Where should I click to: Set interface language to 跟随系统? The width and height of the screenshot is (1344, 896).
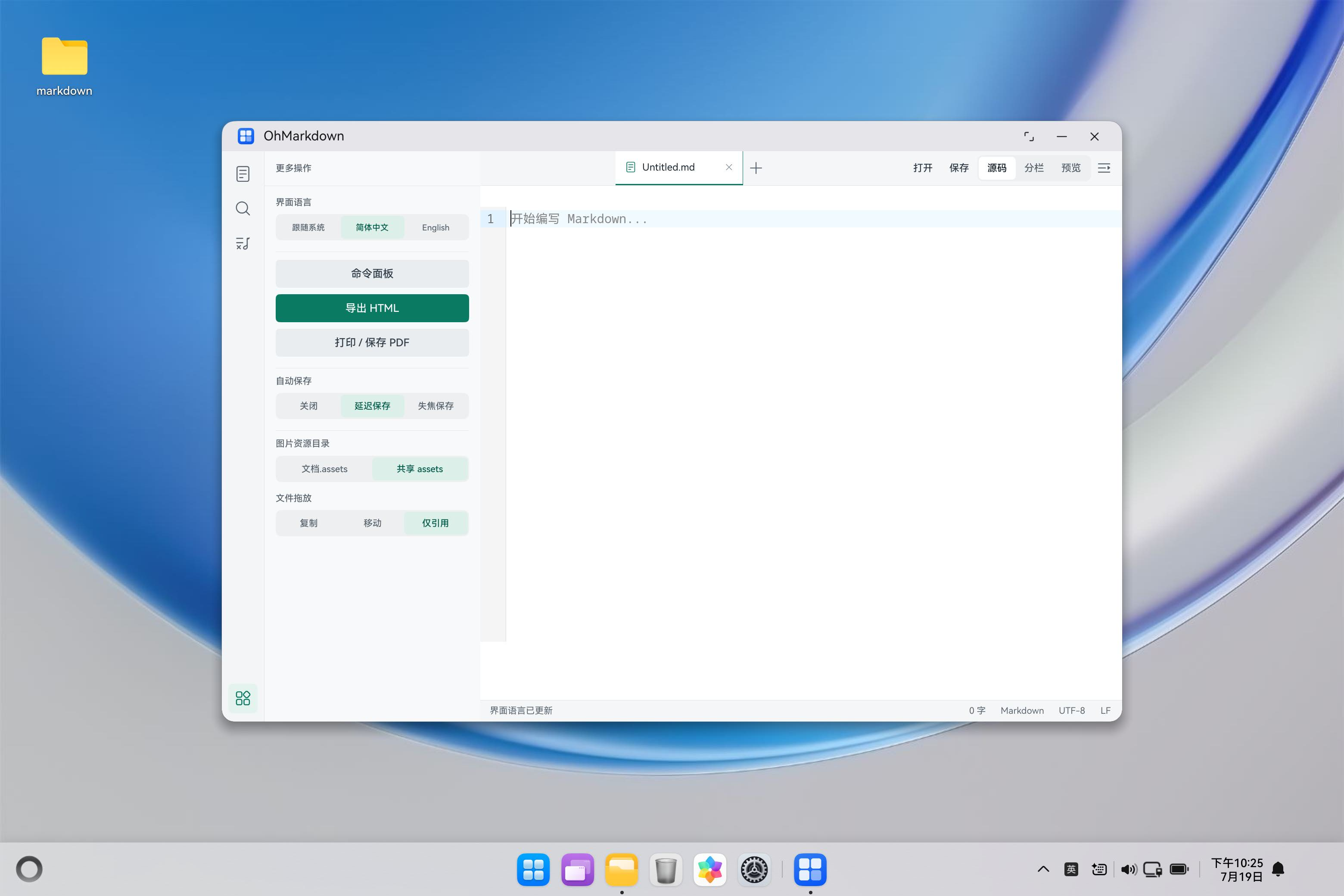(308, 227)
